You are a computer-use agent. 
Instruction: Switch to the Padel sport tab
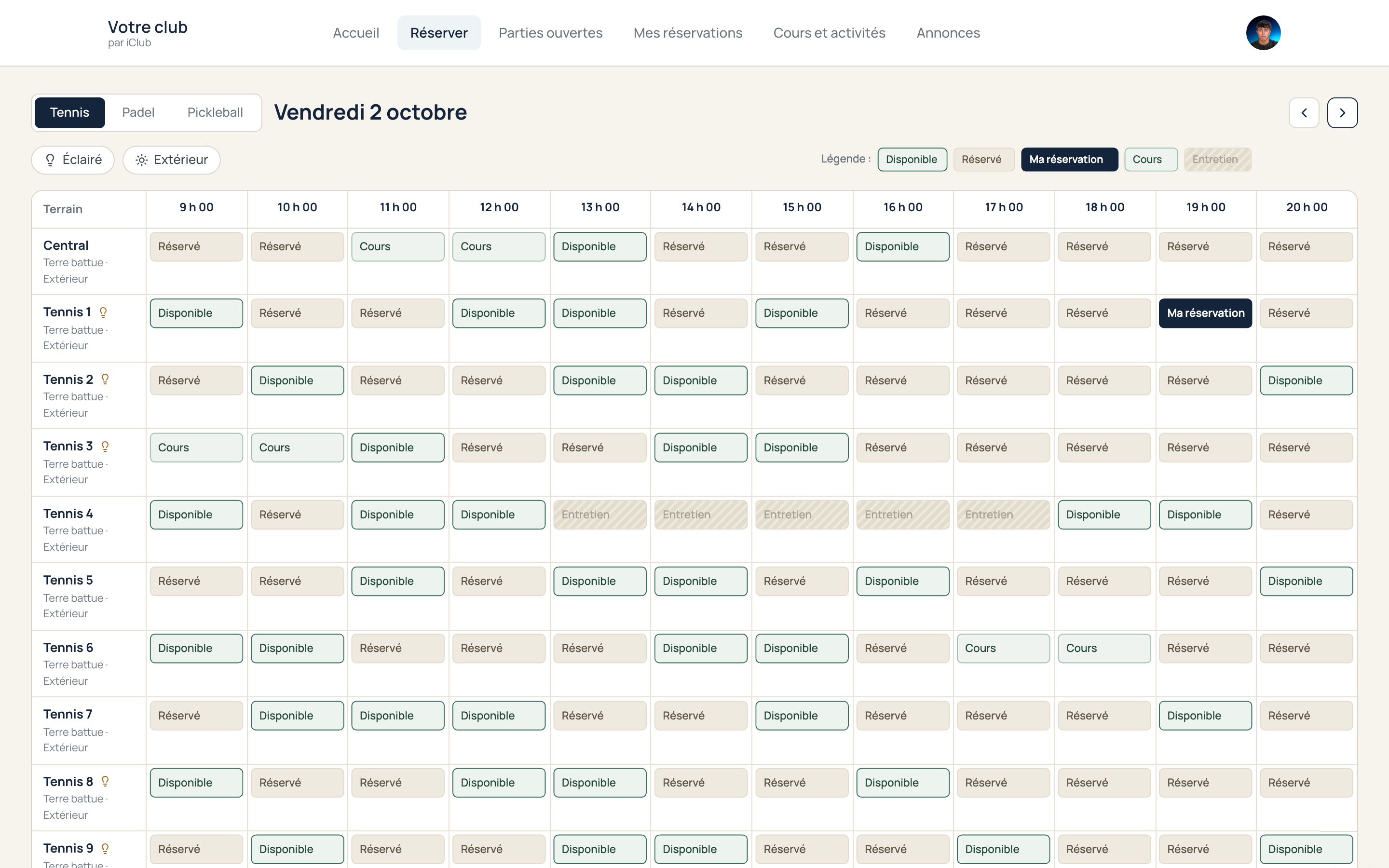(x=138, y=112)
